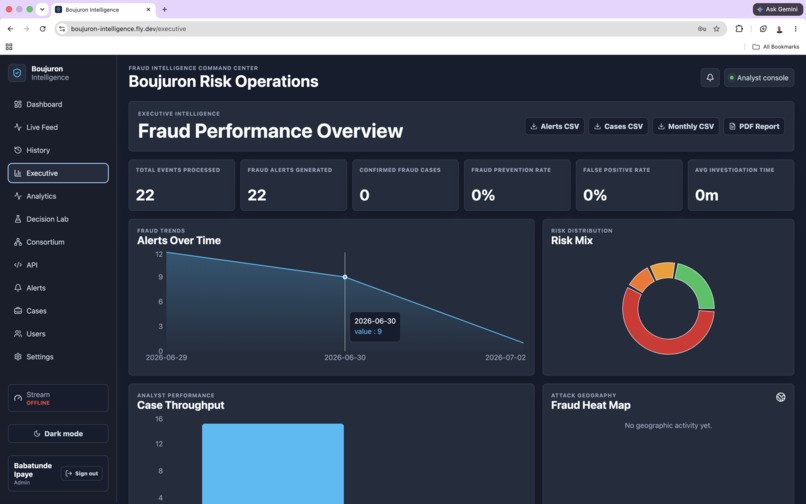Click the 2026-07-02 axis label
This screenshot has height=504, width=806.
[505, 357]
